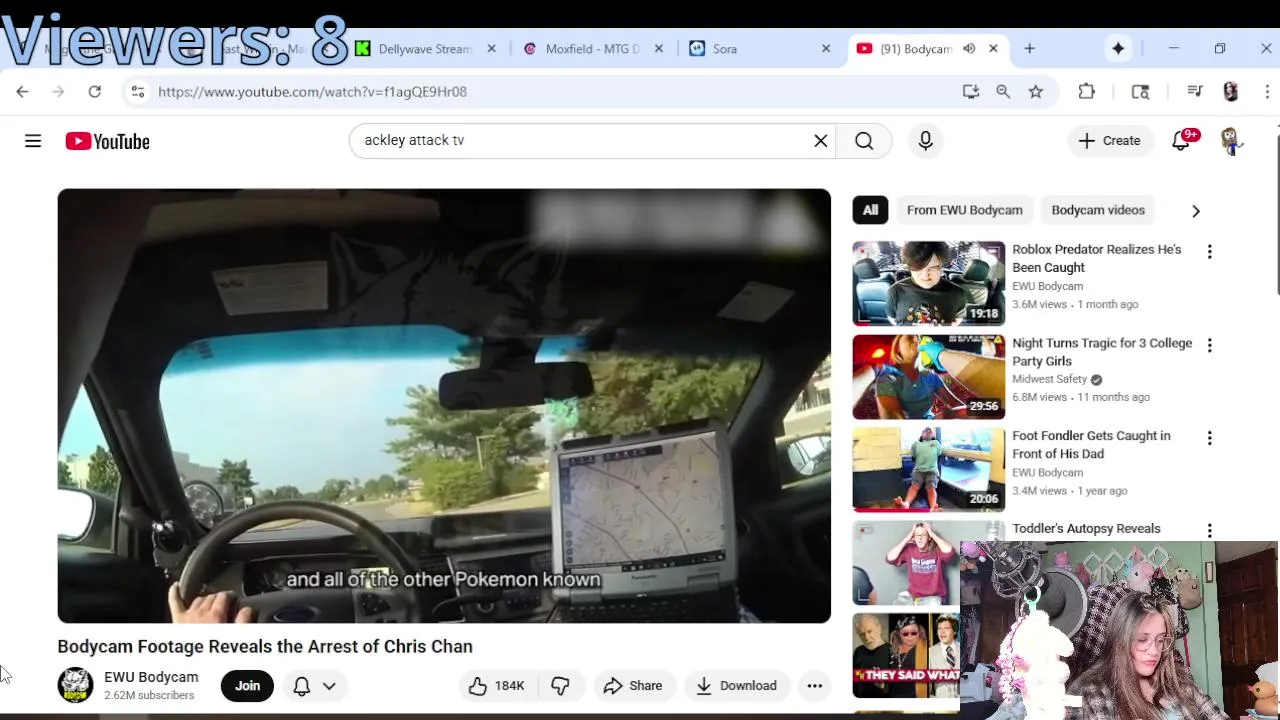Open more actions ellipsis under video

point(815,686)
